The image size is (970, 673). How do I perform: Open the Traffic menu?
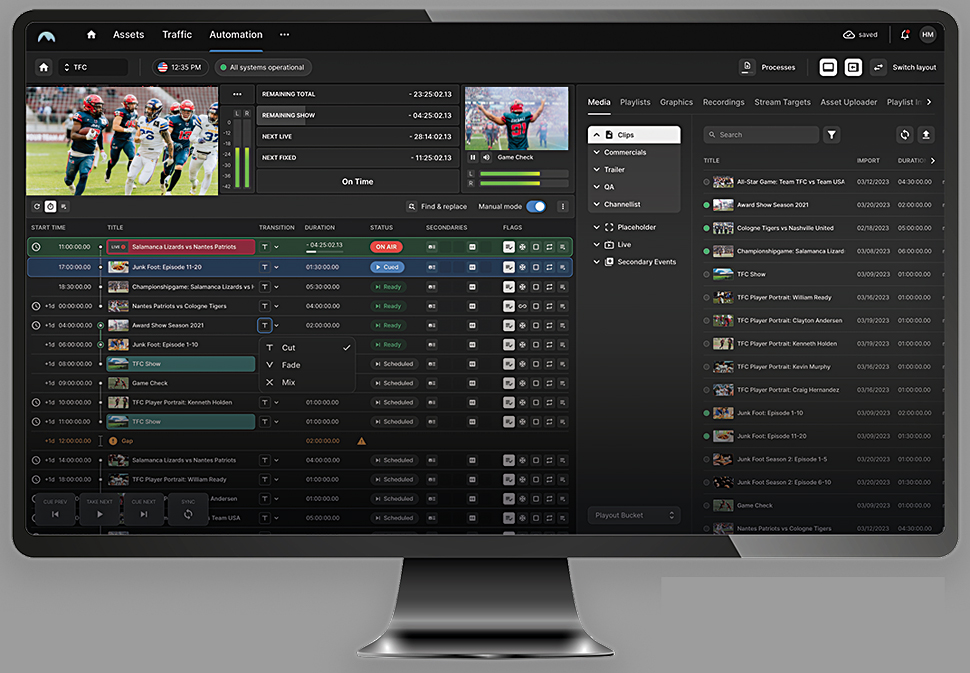177,35
